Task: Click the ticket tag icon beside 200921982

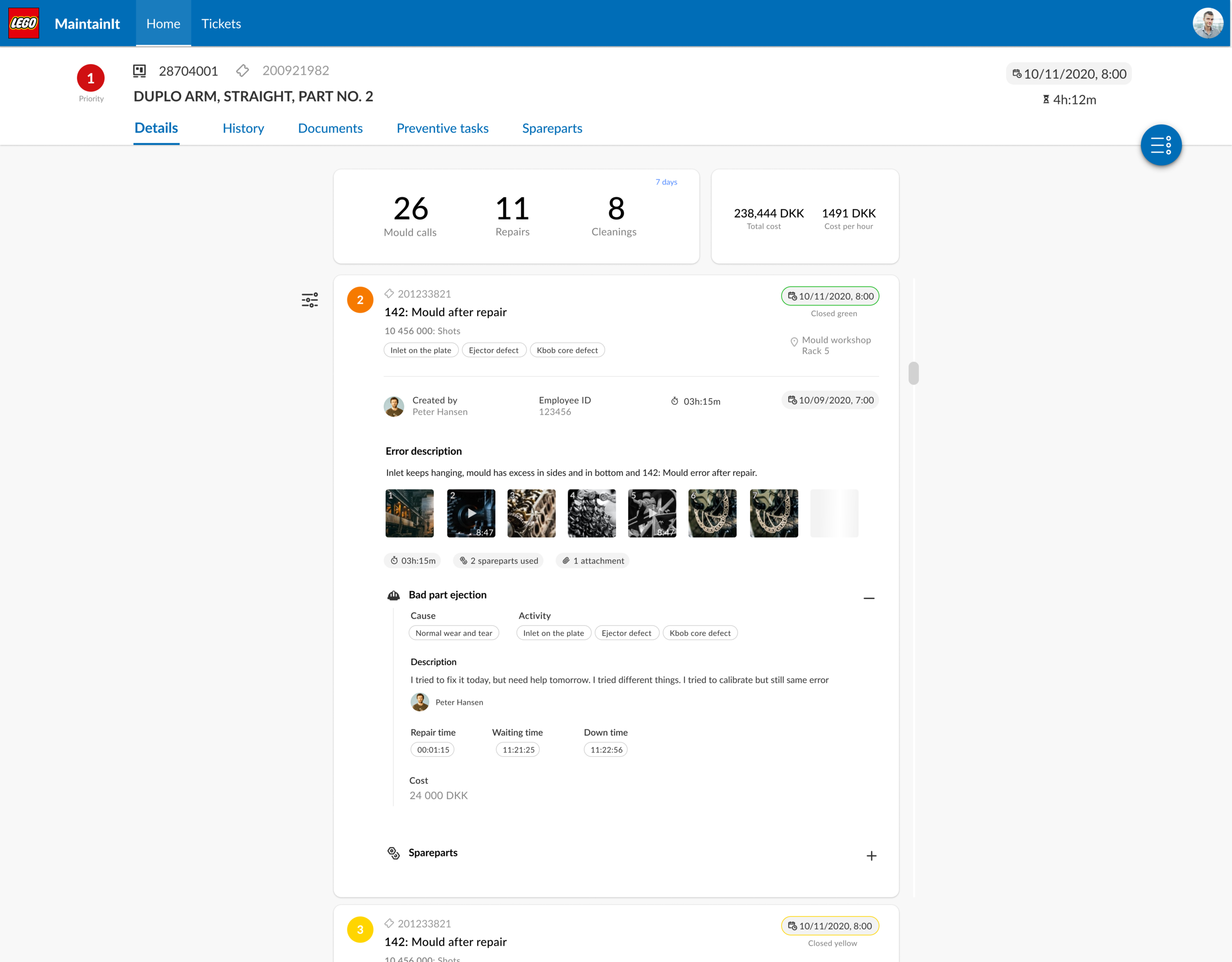Action: [242, 70]
